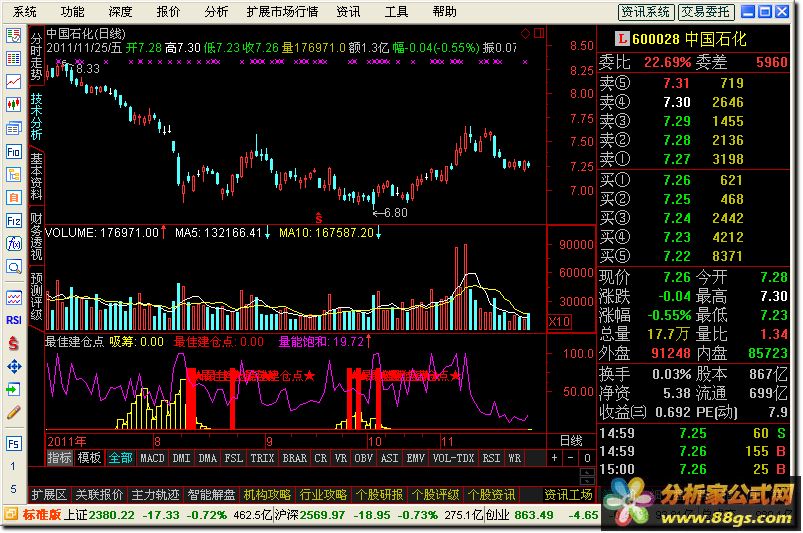The image size is (803, 533).
Task: Open the 扩展市场行情 menu
Action: coord(282,11)
